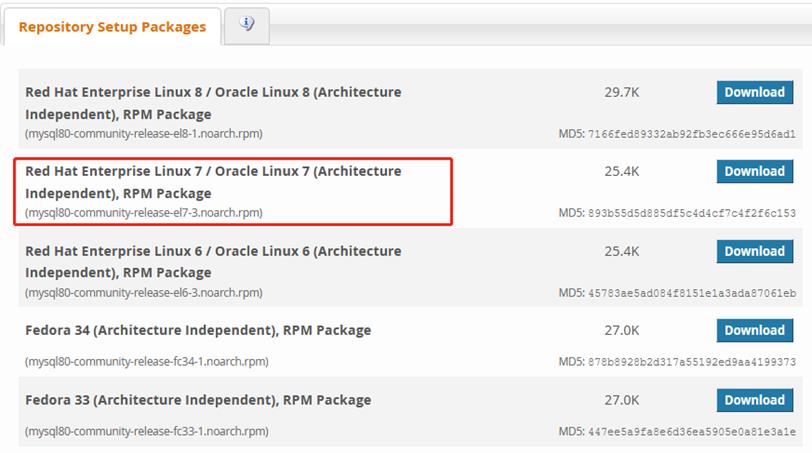Select the Red Hat Enterprise Linux 8 title
Viewport: 812px width, 453px height.
click(213, 103)
